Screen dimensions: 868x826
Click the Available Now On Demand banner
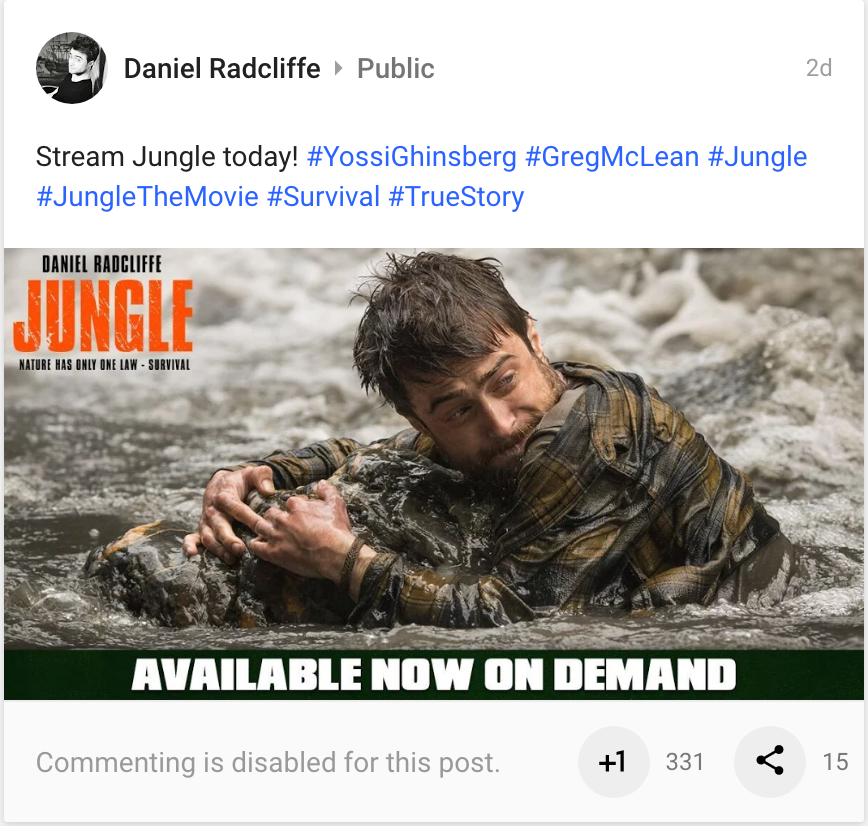[x=434, y=675]
